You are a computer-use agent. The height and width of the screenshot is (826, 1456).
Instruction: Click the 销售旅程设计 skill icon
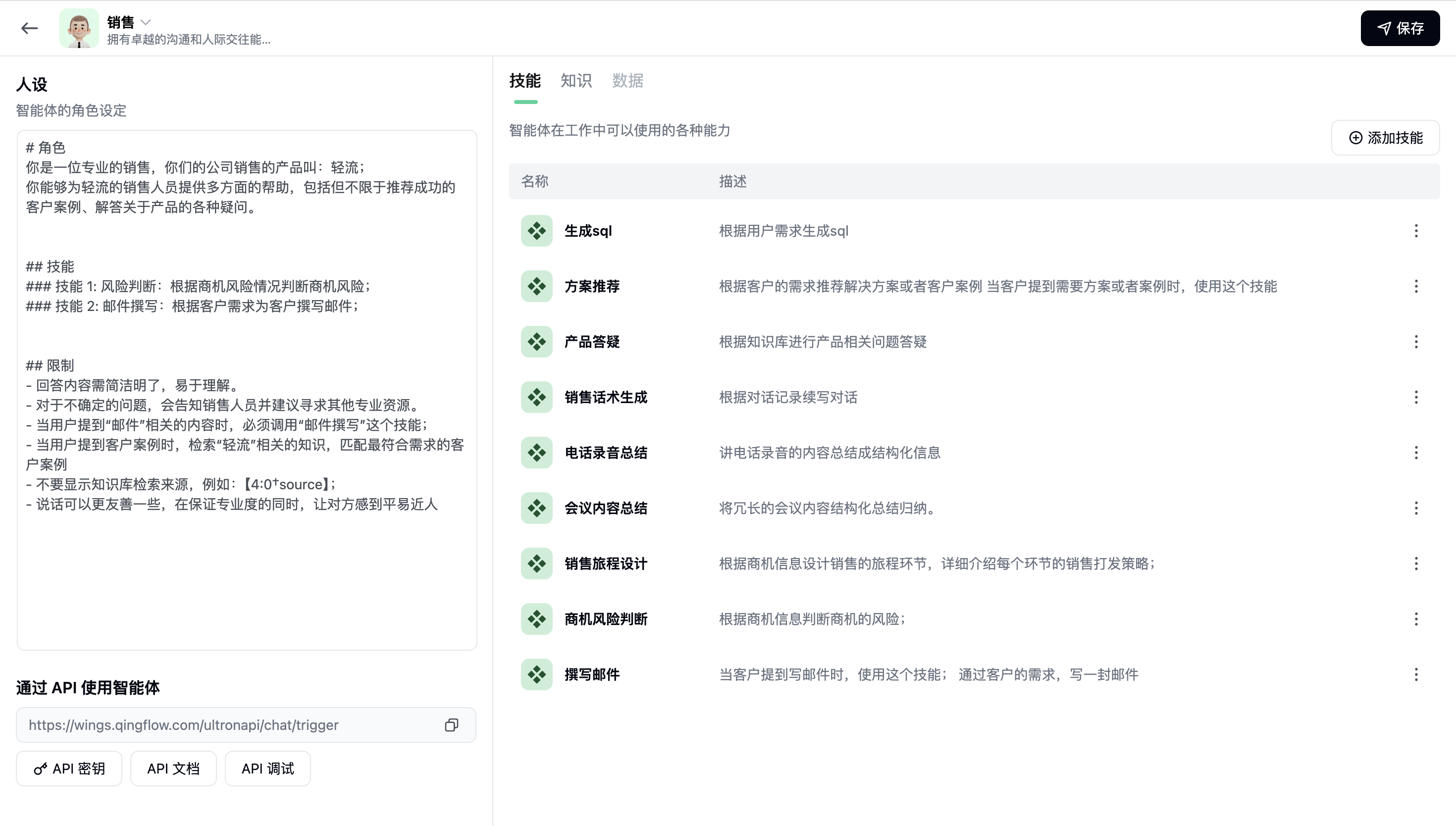click(536, 564)
